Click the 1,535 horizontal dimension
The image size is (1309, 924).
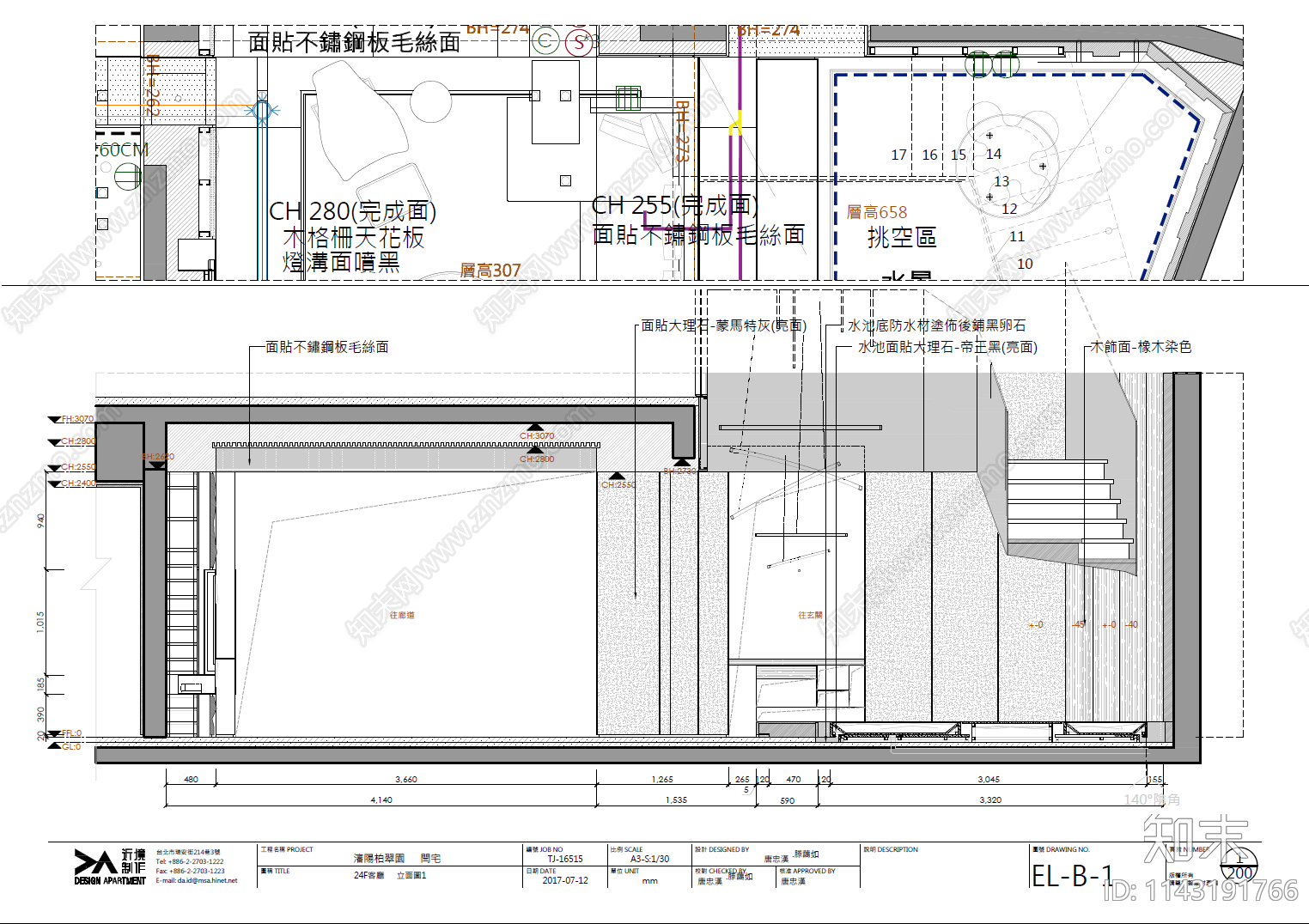(676, 800)
